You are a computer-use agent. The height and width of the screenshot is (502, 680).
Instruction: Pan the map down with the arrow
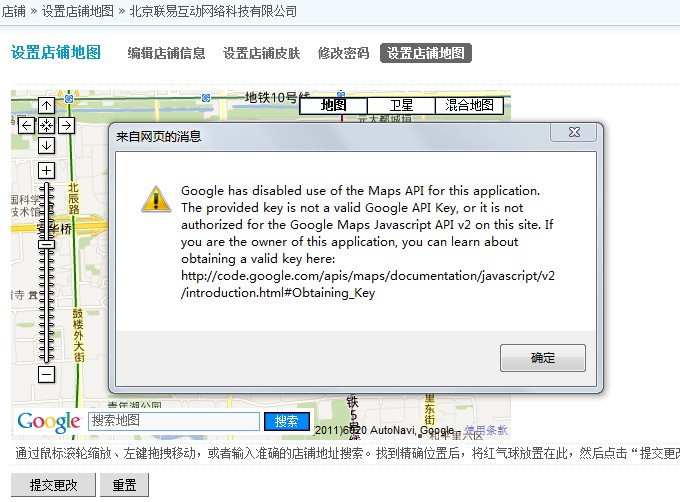pyautogui.click(x=46, y=146)
